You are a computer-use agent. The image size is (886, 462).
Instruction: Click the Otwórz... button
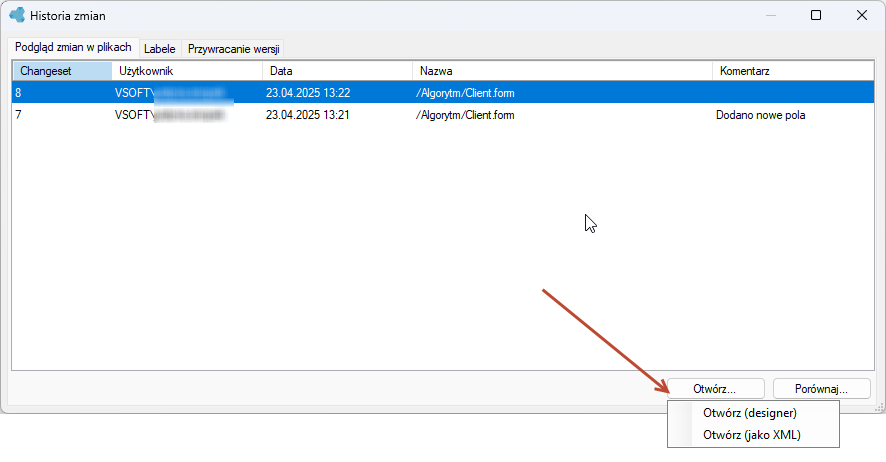tap(715, 389)
